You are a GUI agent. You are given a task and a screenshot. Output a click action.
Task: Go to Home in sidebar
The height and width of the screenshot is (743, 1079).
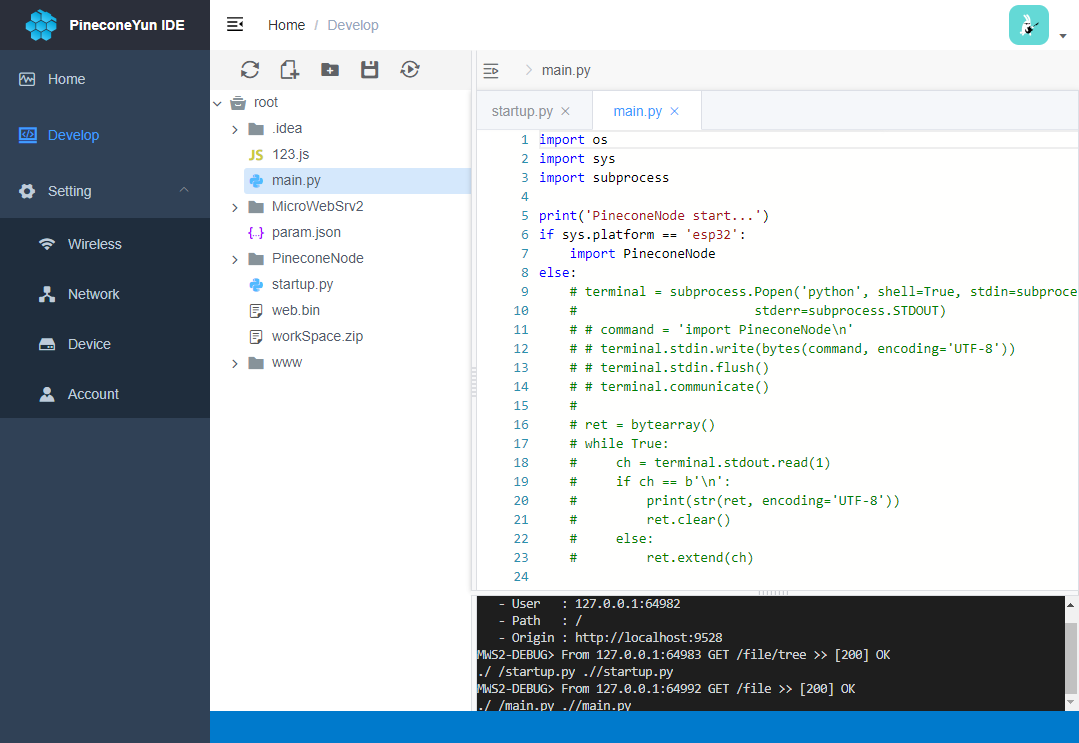coord(105,79)
